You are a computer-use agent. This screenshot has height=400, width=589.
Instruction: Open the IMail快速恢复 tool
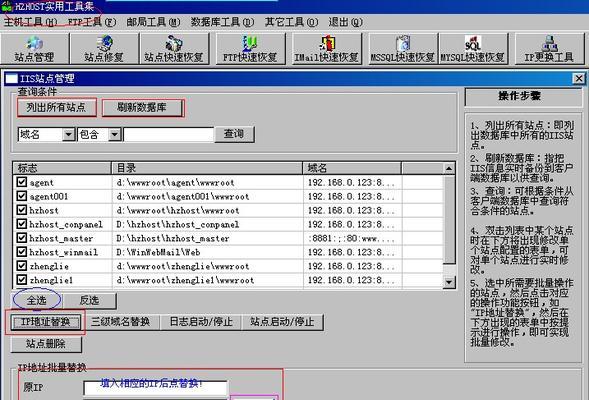tap(327, 49)
